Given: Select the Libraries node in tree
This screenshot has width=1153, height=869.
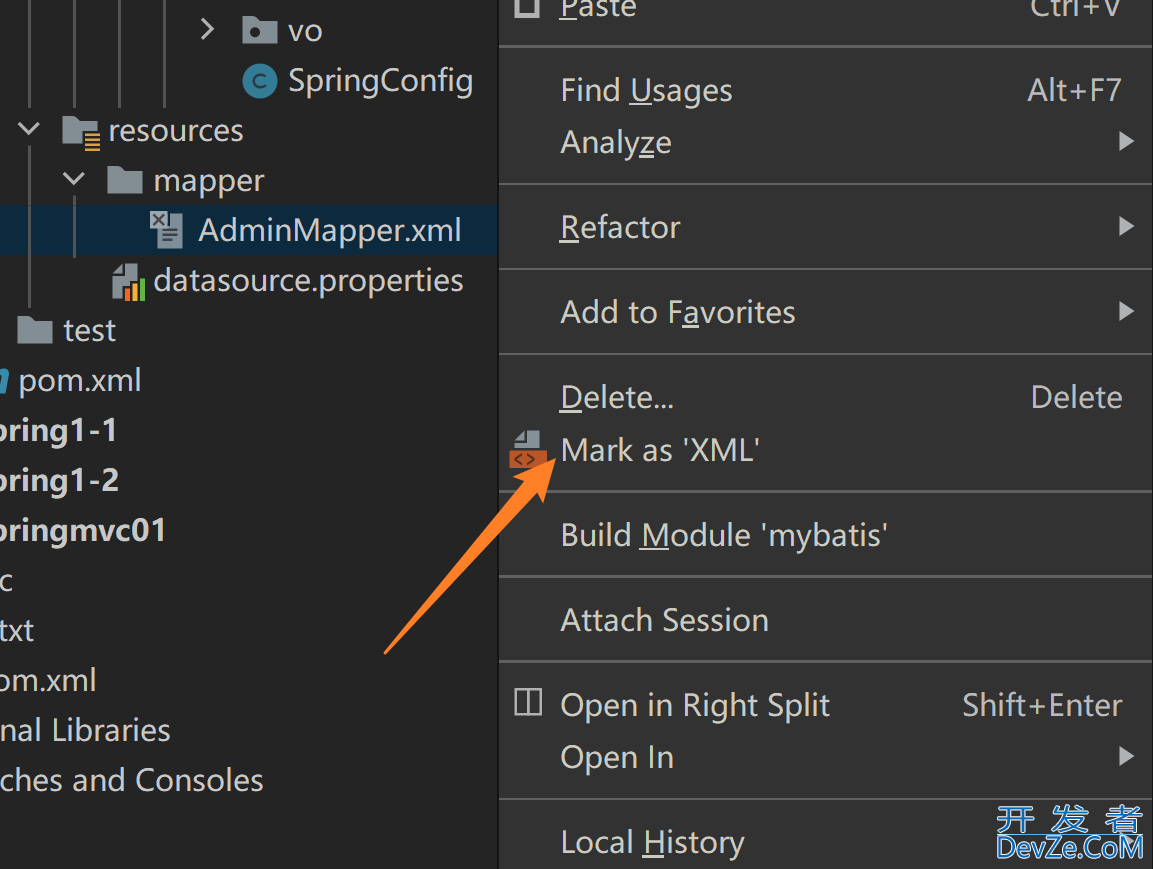Looking at the screenshot, I should (x=85, y=730).
